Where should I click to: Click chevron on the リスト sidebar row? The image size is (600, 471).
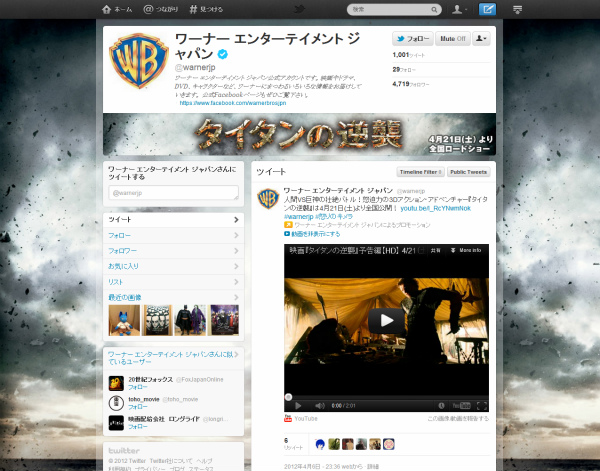pos(236,282)
